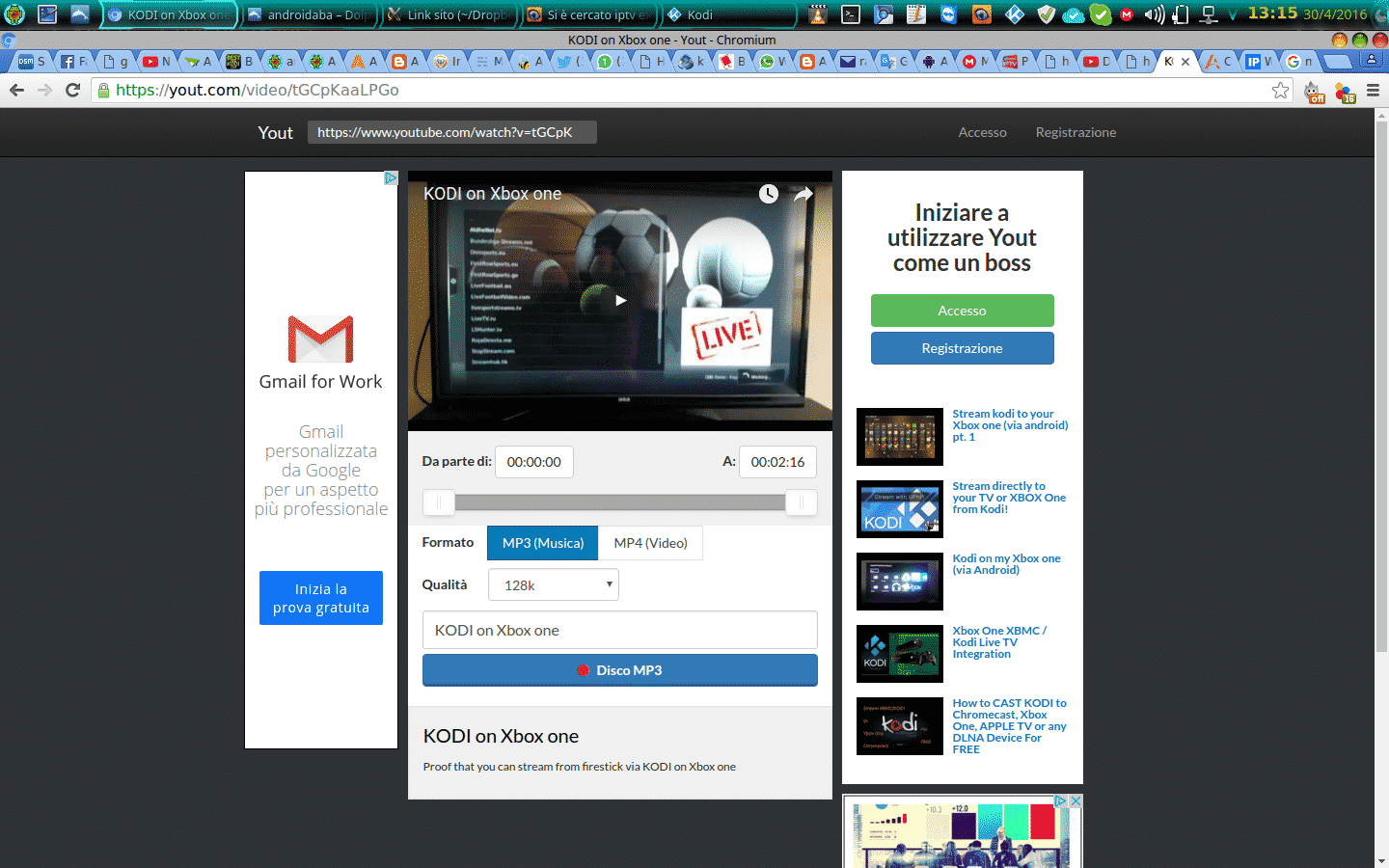Click the right handle of time range slider
The height and width of the screenshot is (868, 1389).
point(801,502)
